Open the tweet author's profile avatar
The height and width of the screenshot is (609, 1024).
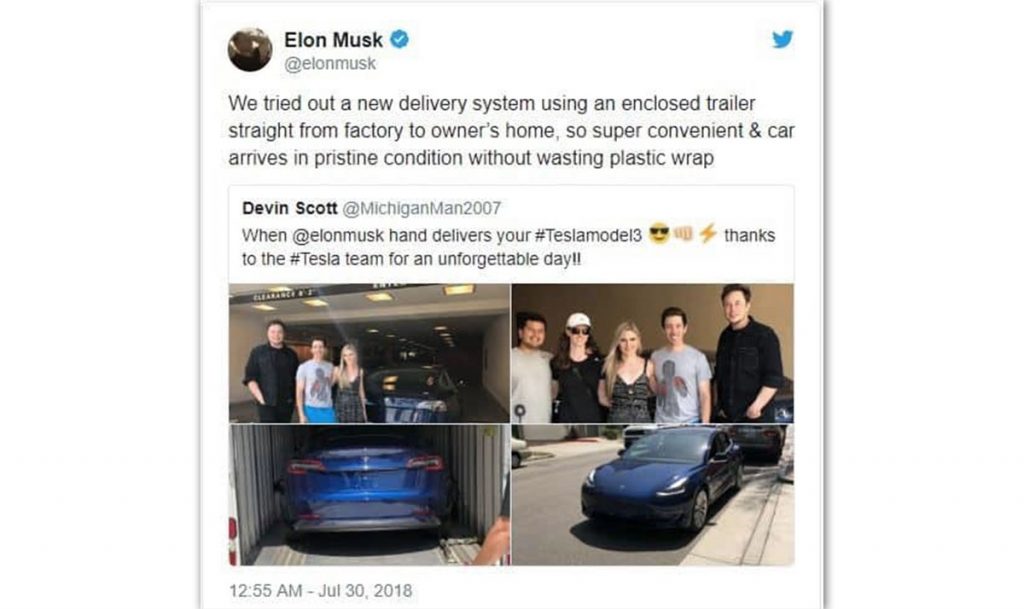[x=250, y=50]
